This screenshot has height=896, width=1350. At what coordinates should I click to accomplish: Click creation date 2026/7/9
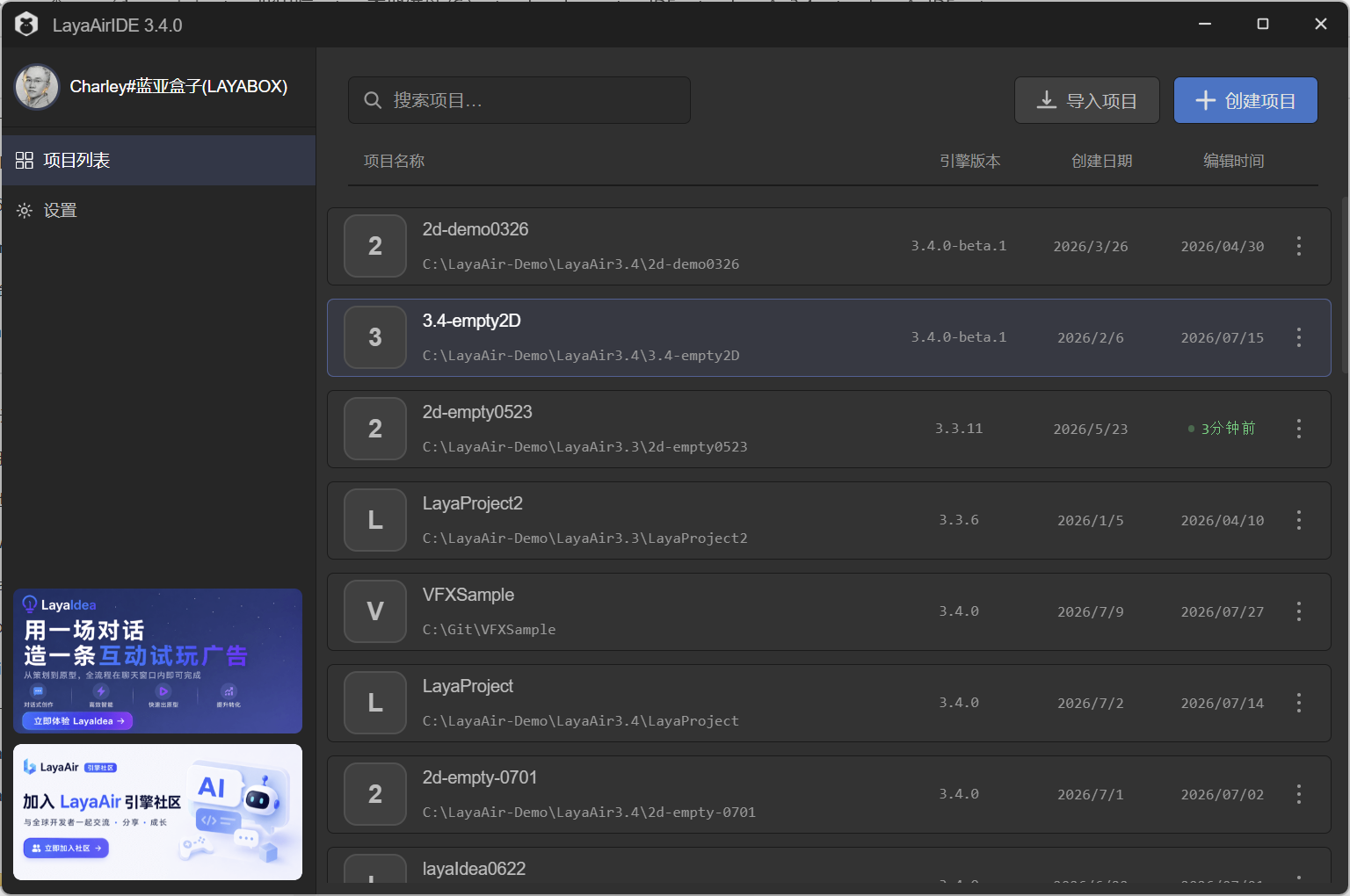(1091, 612)
